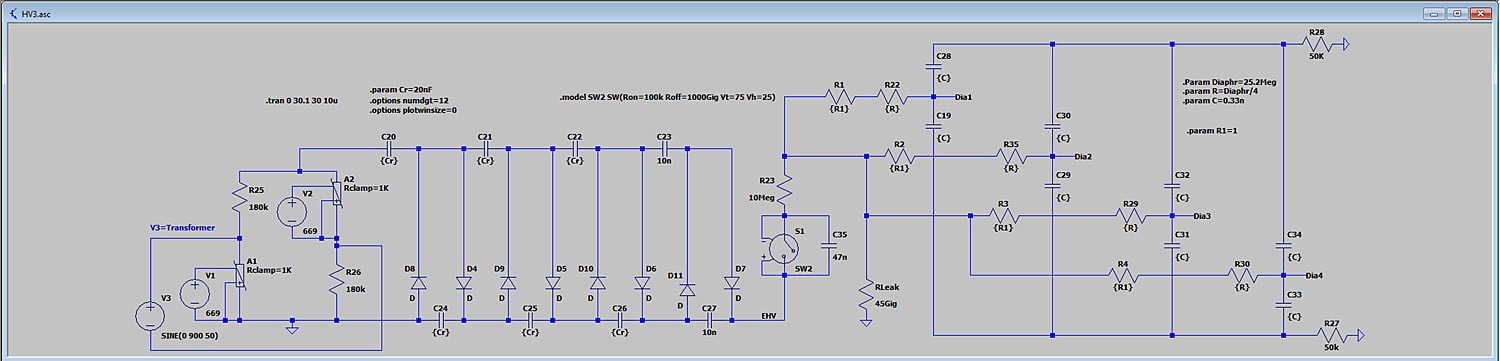Click the V3=Transformer comment text

(183, 228)
